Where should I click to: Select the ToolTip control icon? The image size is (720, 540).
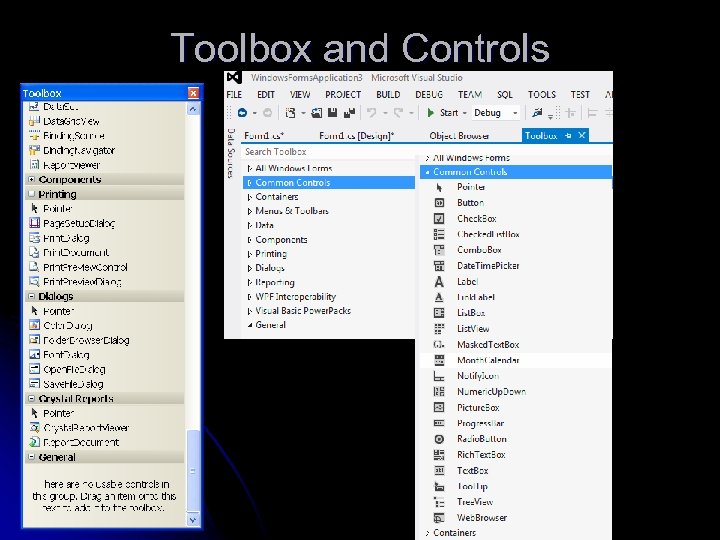439,486
